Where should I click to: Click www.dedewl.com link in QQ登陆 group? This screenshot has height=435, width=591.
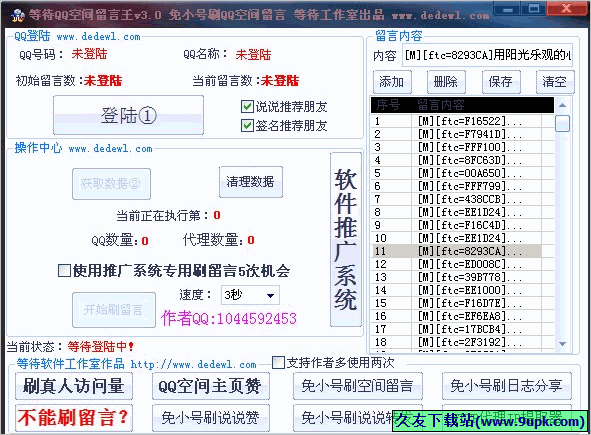coord(98,37)
